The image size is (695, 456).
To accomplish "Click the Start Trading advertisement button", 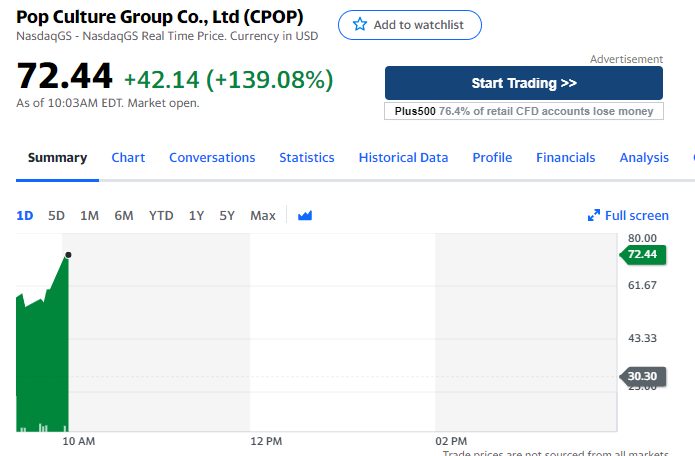I will (x=524, y=83).
